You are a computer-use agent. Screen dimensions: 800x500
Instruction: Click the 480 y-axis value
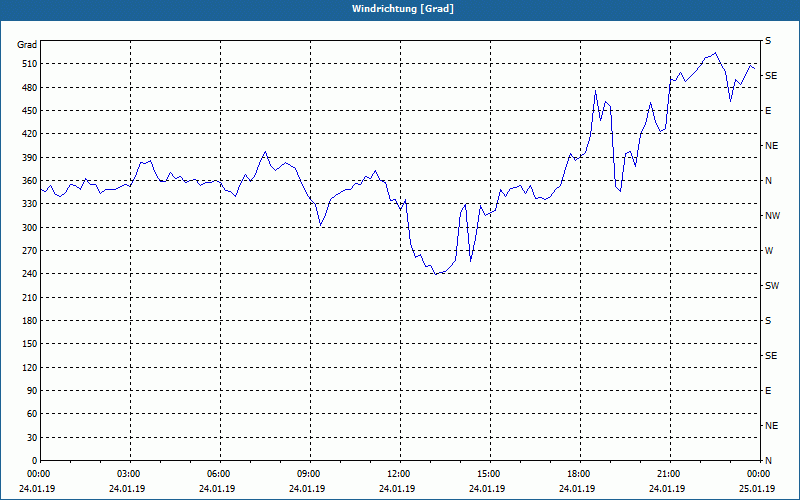[29, 88]
